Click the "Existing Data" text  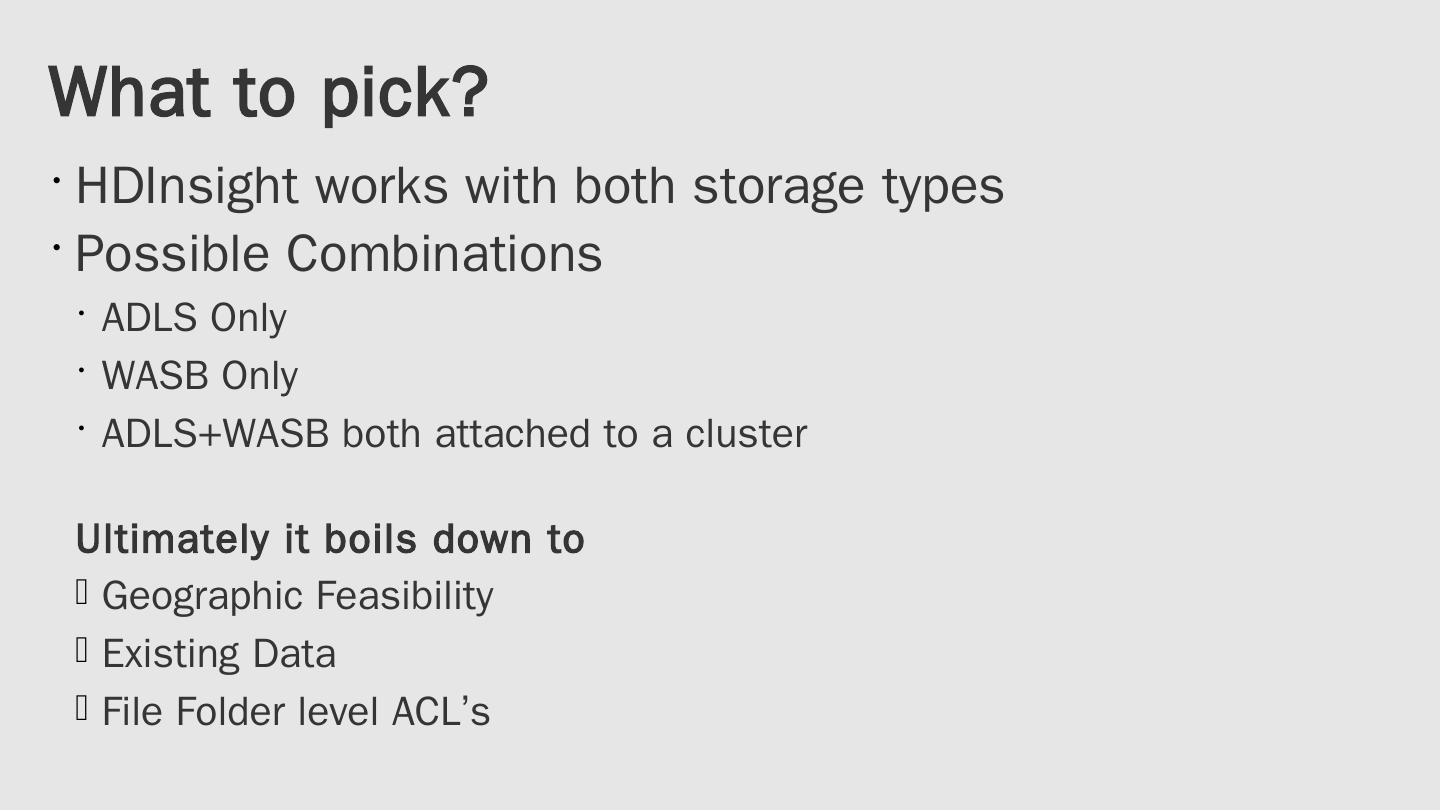click(219, 654)
